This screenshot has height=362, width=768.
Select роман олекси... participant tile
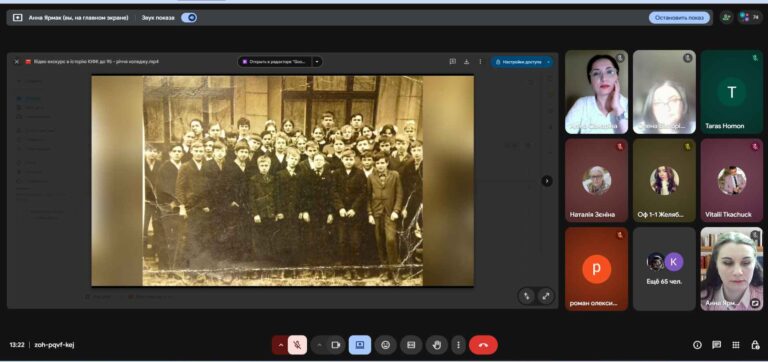pos(596,268)
